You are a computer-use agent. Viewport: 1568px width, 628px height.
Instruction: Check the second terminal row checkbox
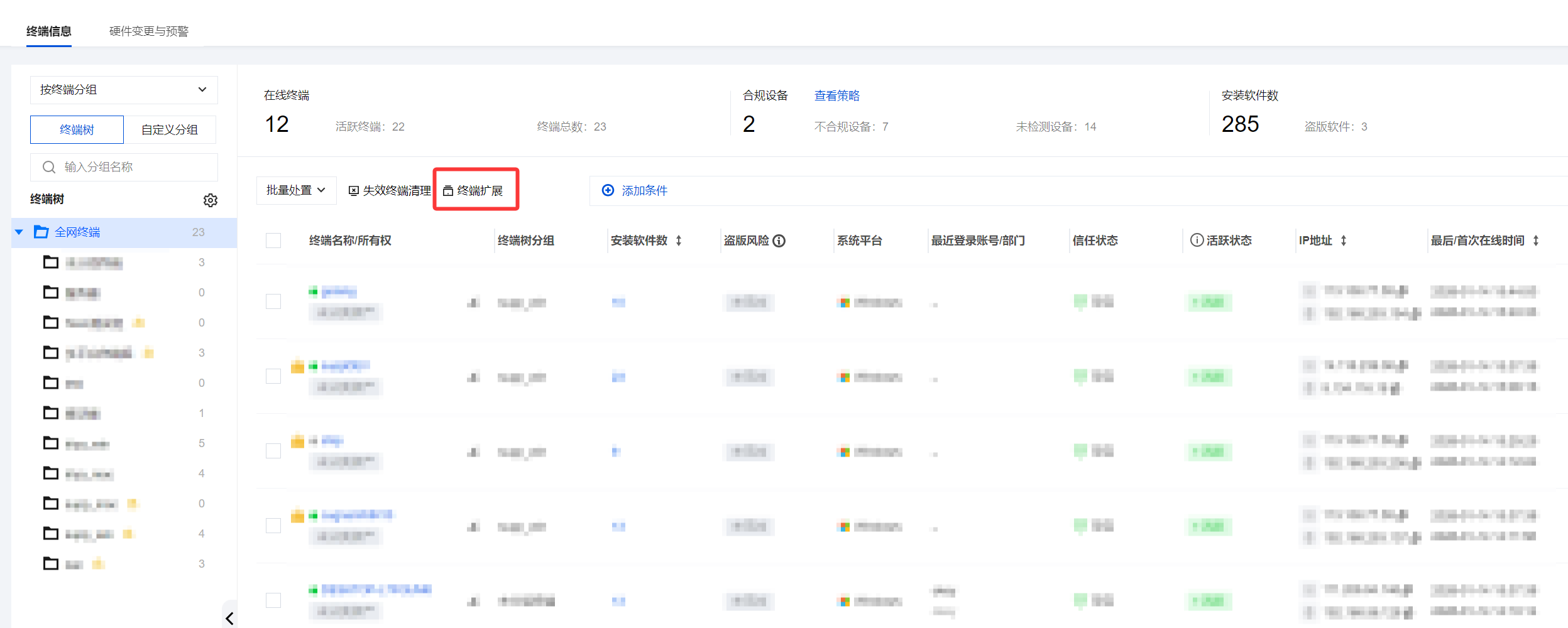[x=273, y=377]
